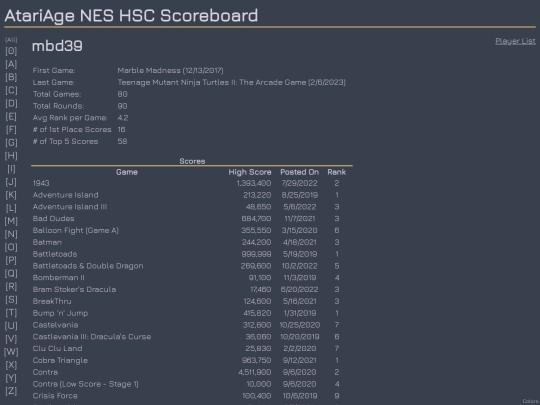Filter games by letter [D]
Screen dimensions: 540x405
[11, 103]
